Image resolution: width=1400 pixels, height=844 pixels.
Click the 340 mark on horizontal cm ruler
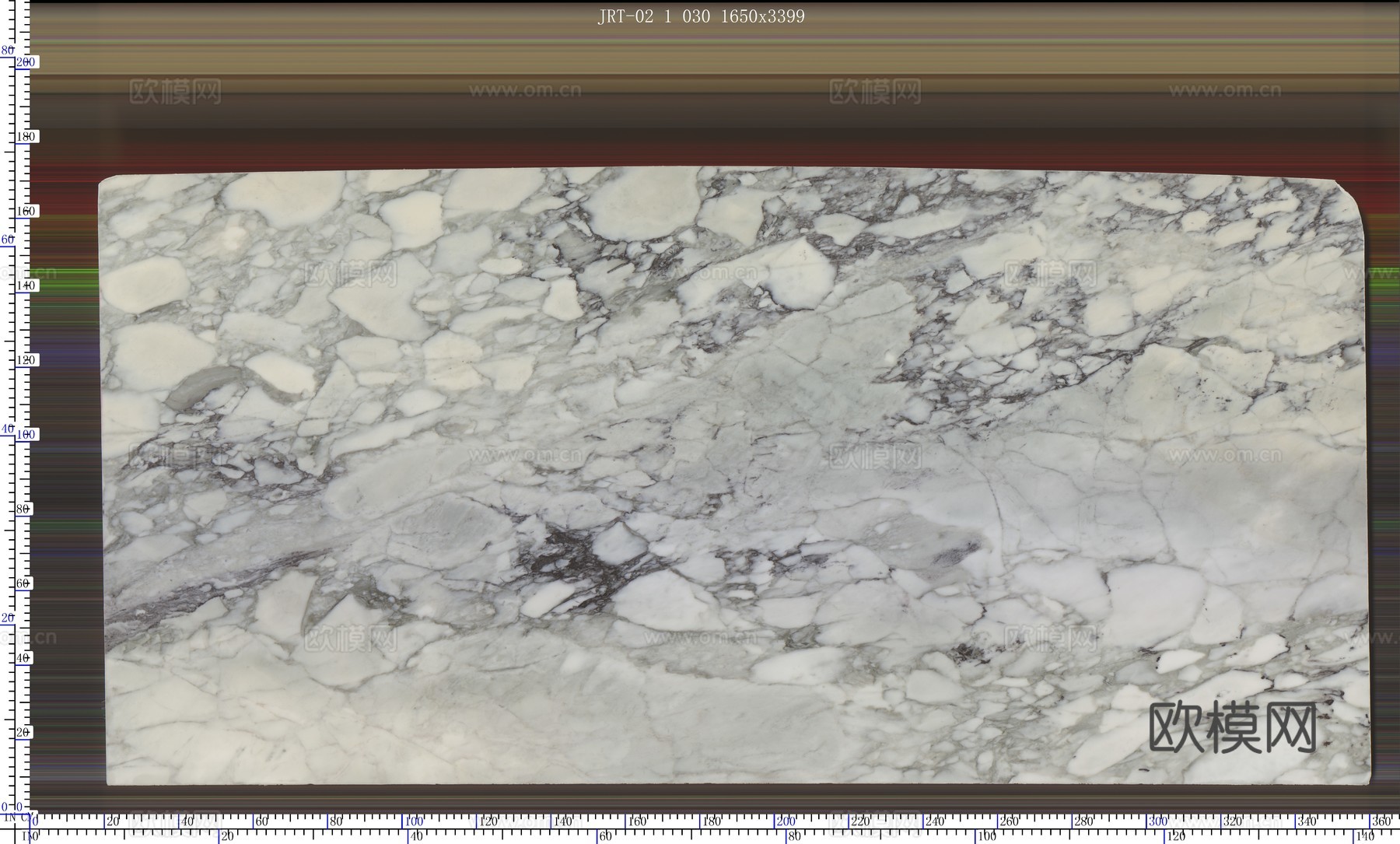tap(1307, 821)
